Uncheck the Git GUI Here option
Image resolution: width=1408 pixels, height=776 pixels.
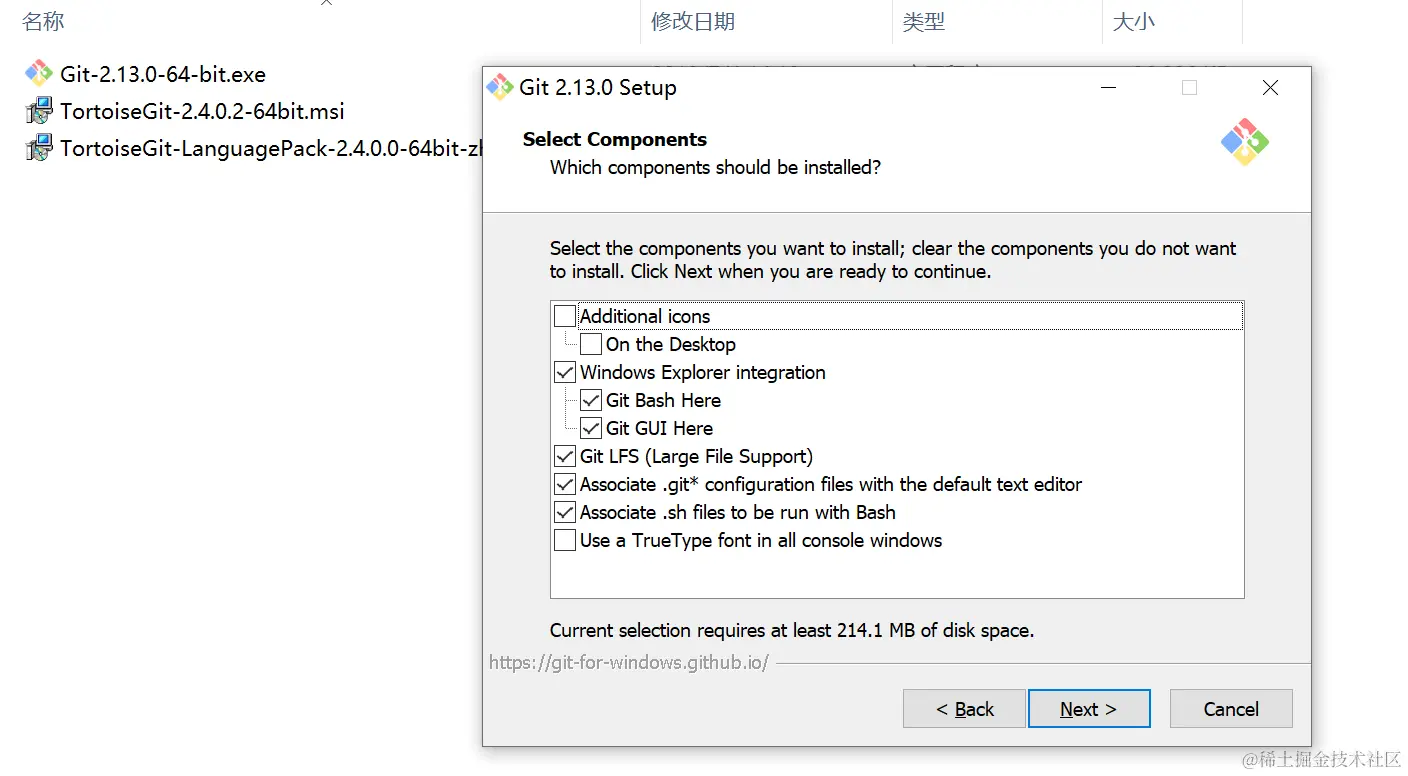[x=591, y=428]
